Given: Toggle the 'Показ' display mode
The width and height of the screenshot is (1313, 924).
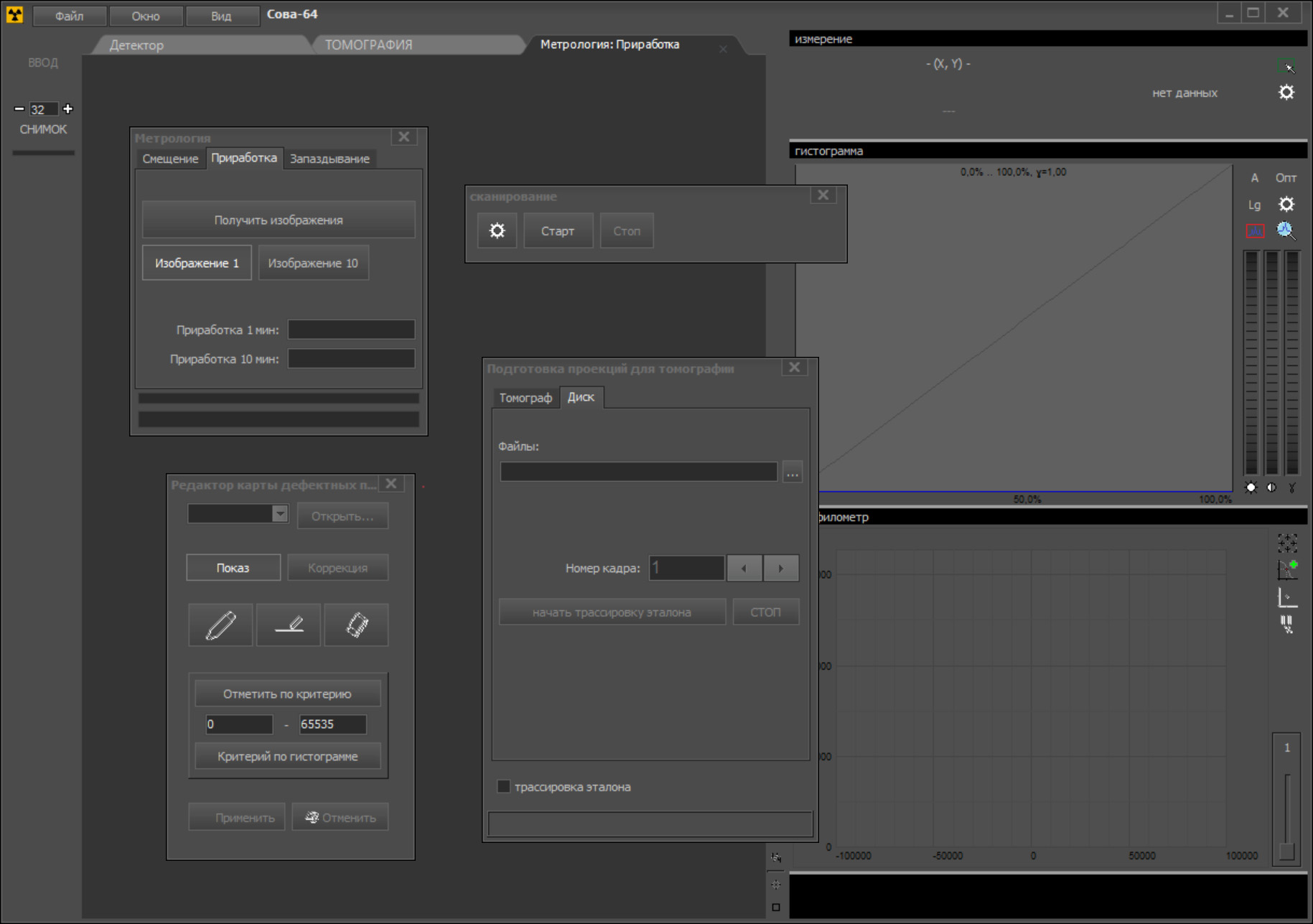Looking at the screenshot, I should click(x=233, y=568).
